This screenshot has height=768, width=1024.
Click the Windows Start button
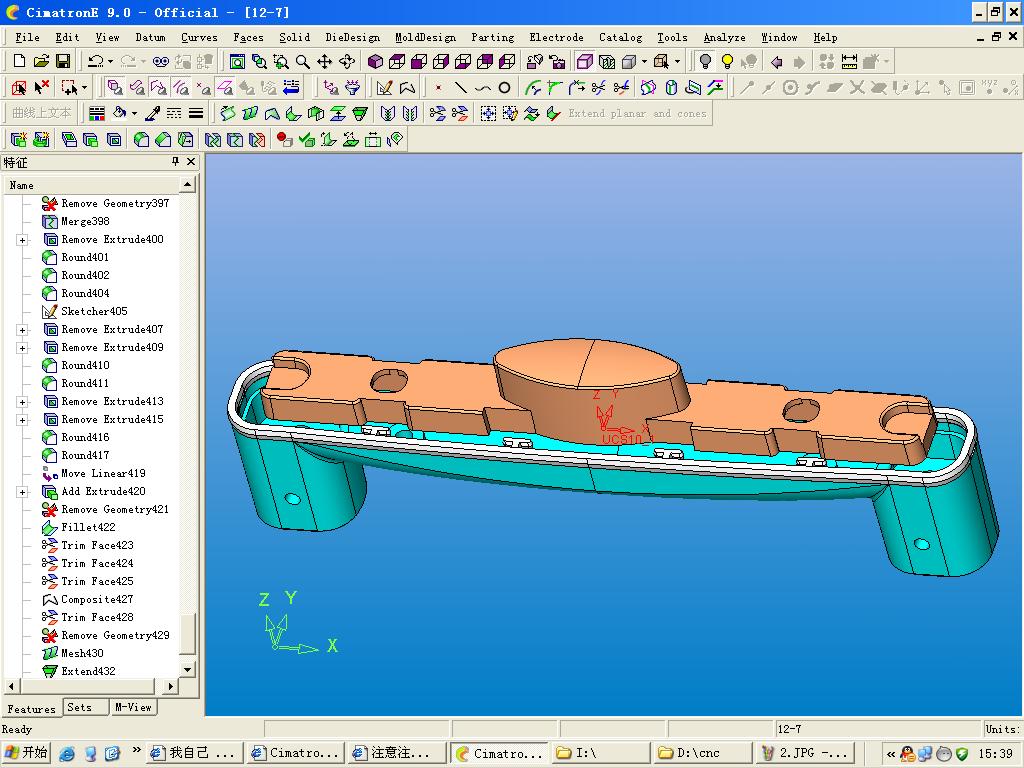click(x=26, y=753)
